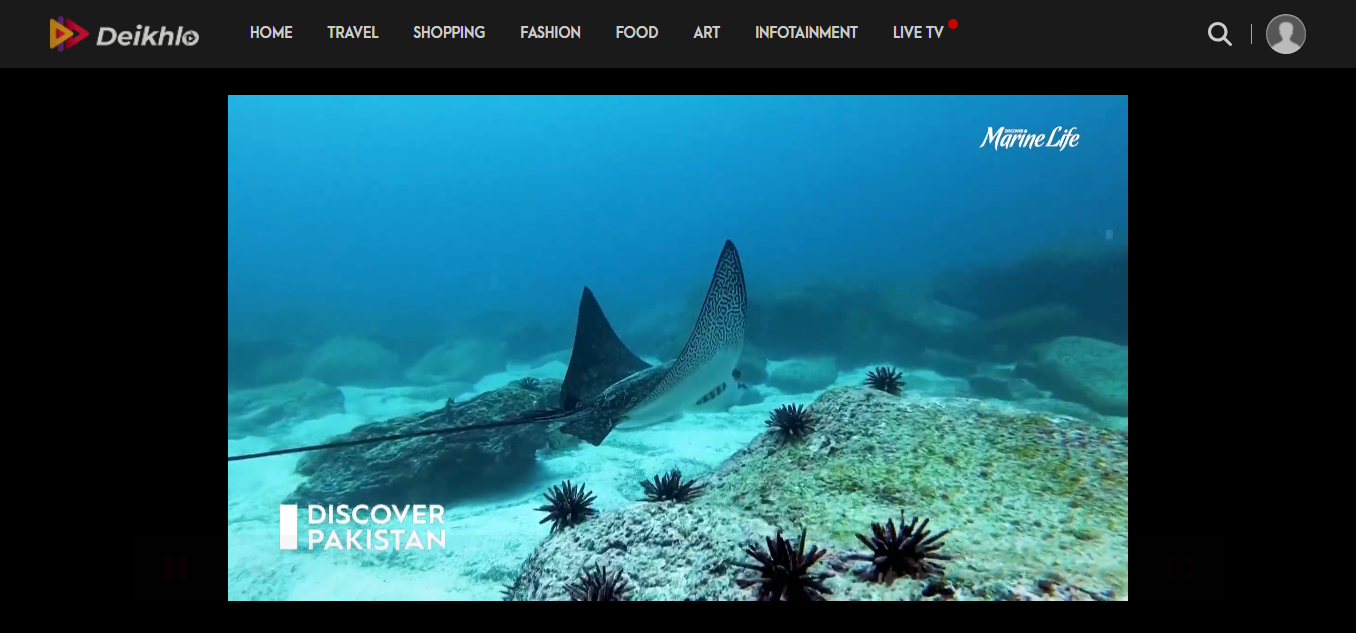Pause the video with the faded pause icon
Image resolution: width=1356 pixels, height=633 pixels.
[176, 569]
